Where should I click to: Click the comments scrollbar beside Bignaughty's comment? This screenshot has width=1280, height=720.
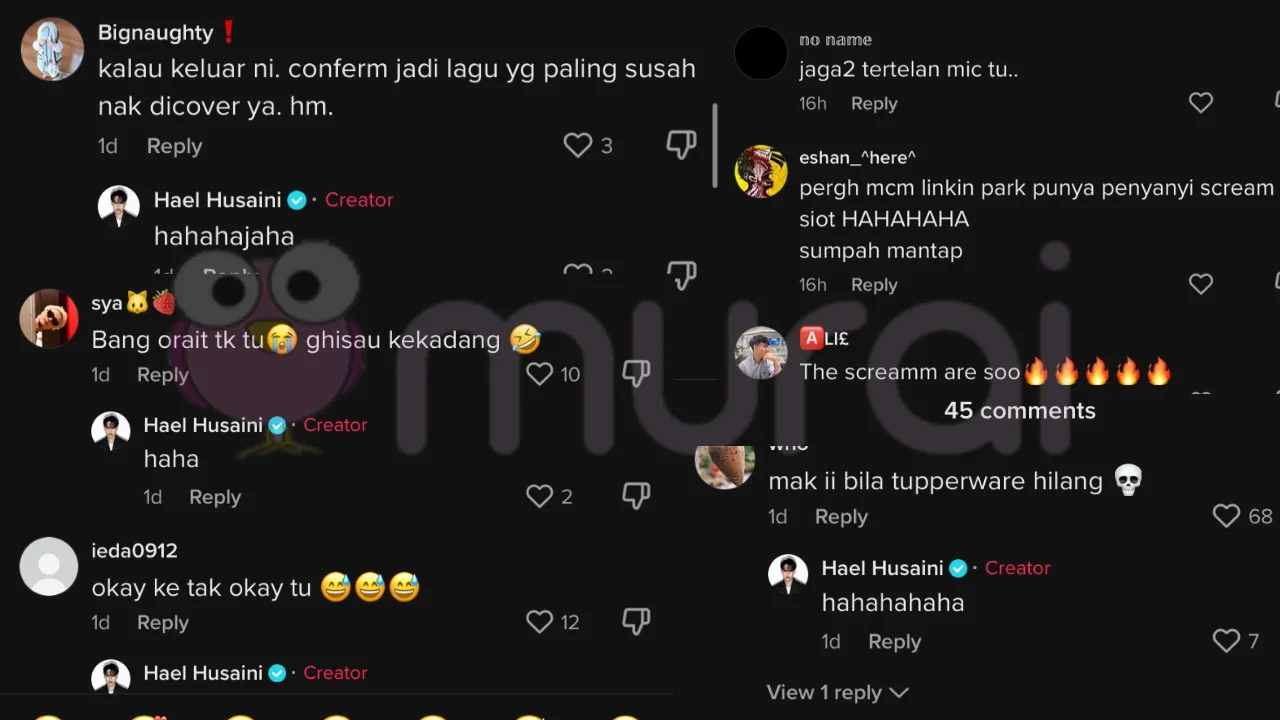(714, 145)
